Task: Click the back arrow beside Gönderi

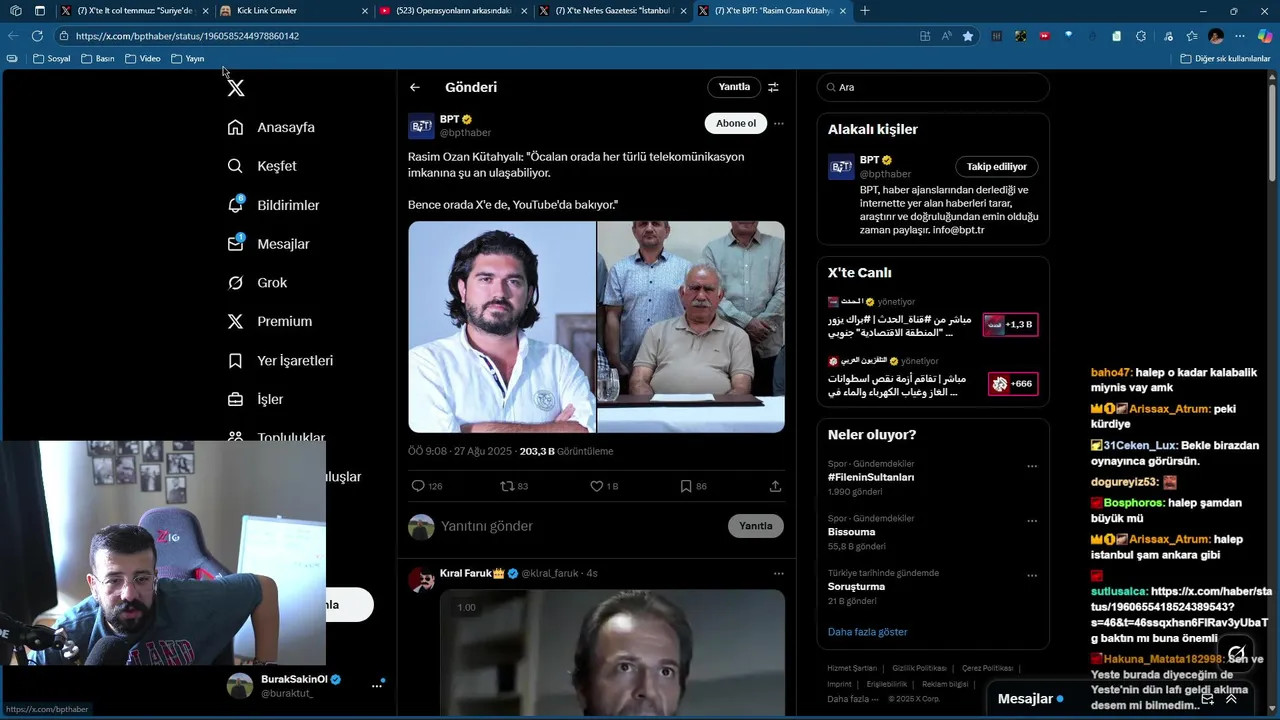Action: pos(415,87)
